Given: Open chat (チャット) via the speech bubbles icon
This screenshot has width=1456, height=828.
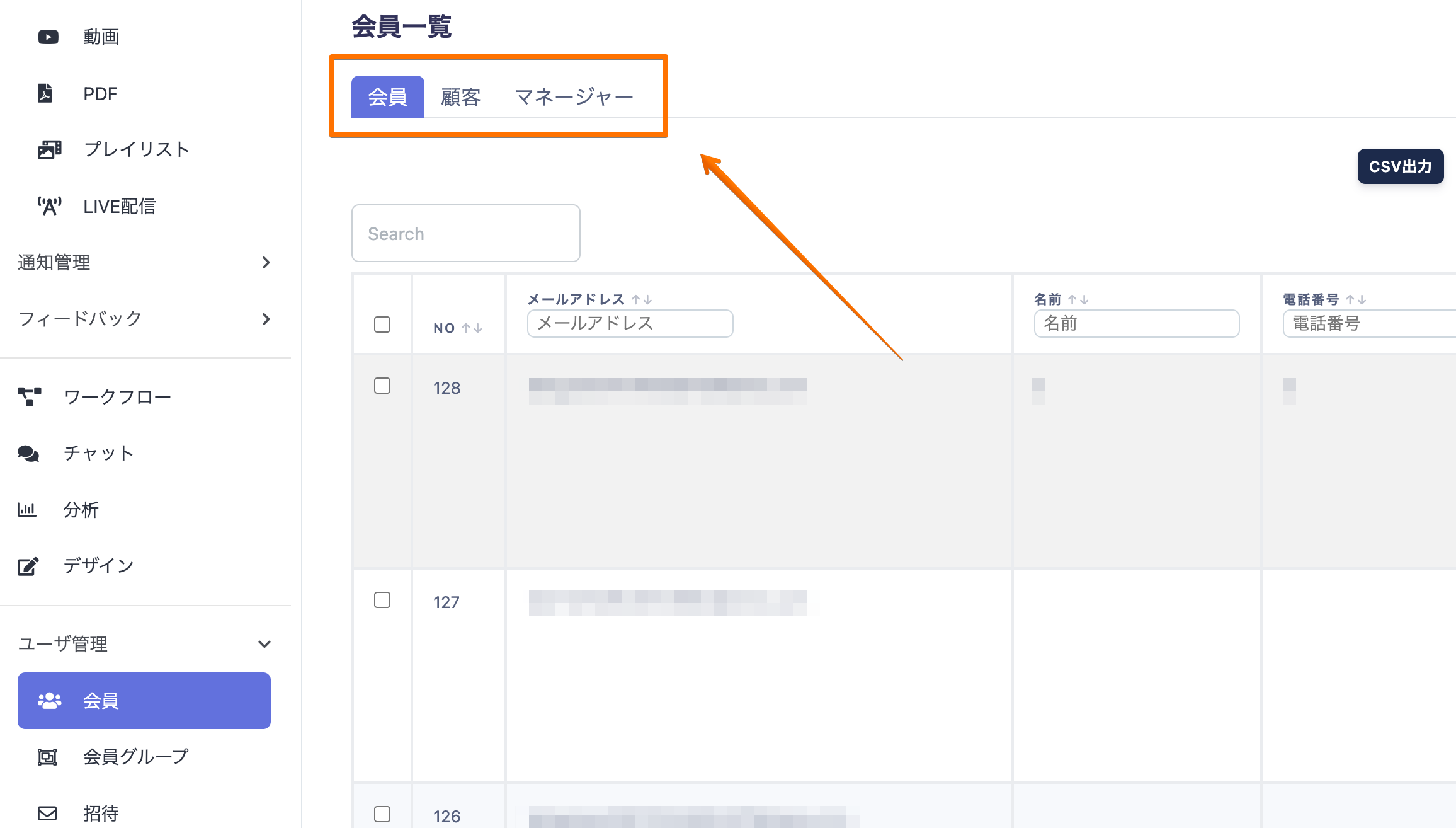Looking at the screenshot, I should click(x=28, y=453).
